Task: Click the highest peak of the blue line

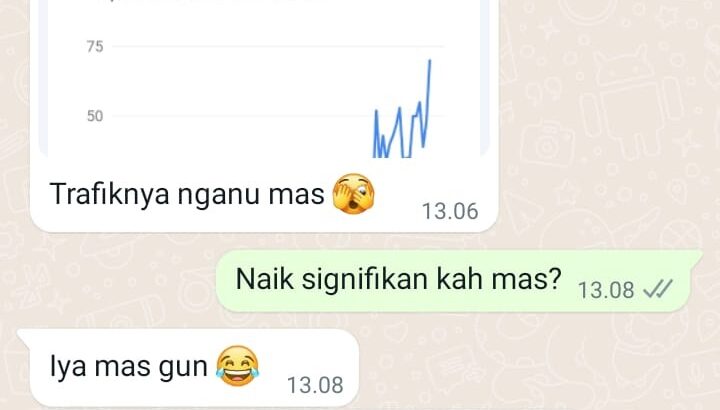Action: 430,61
